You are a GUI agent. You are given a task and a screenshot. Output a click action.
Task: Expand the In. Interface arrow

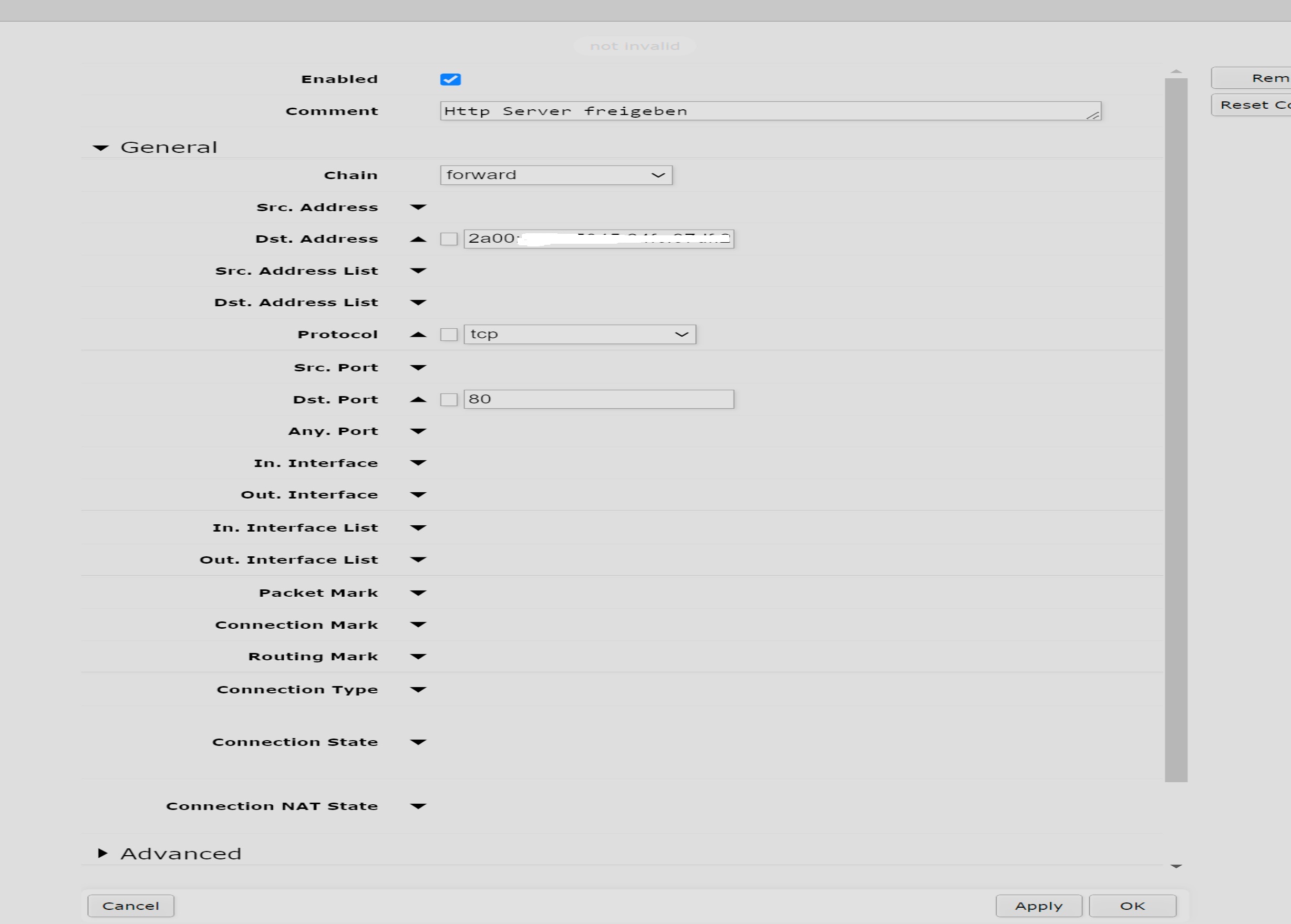click(x=418, y=463)
